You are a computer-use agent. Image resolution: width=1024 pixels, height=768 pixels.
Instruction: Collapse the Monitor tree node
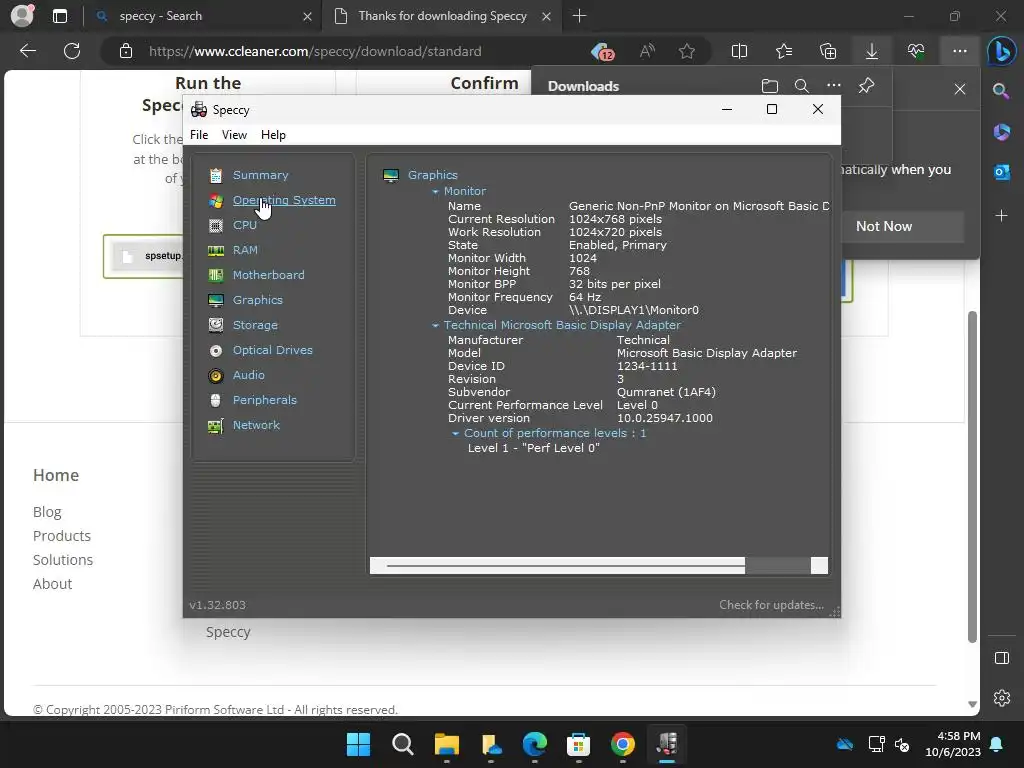click(436, 192)
